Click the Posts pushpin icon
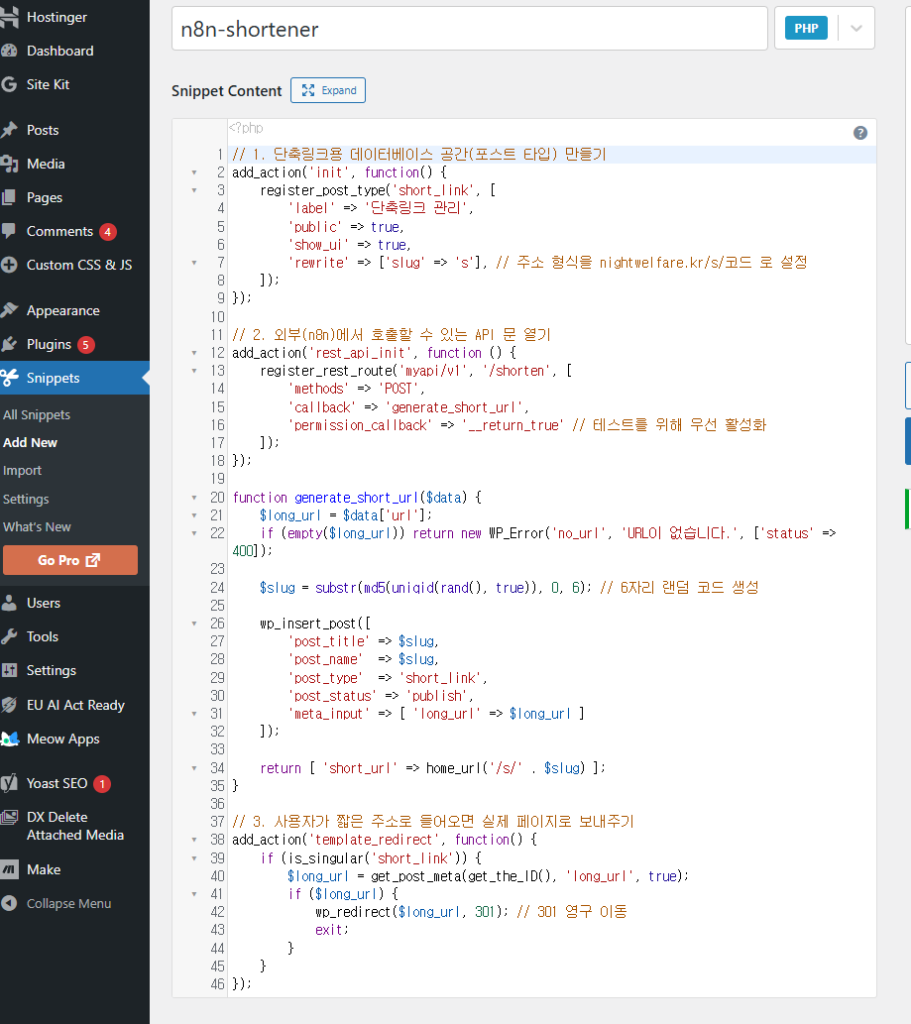911x1024 pixels. [x=10, y=130]
